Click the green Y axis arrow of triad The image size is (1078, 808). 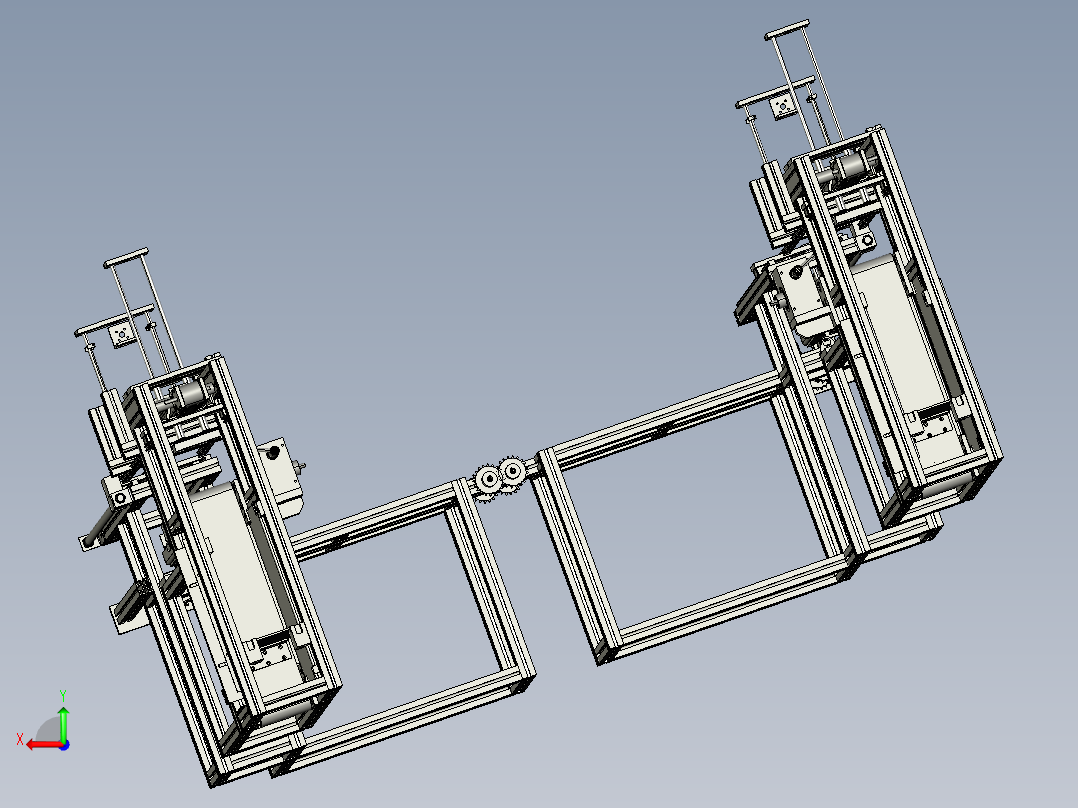[x=63, y=724]
